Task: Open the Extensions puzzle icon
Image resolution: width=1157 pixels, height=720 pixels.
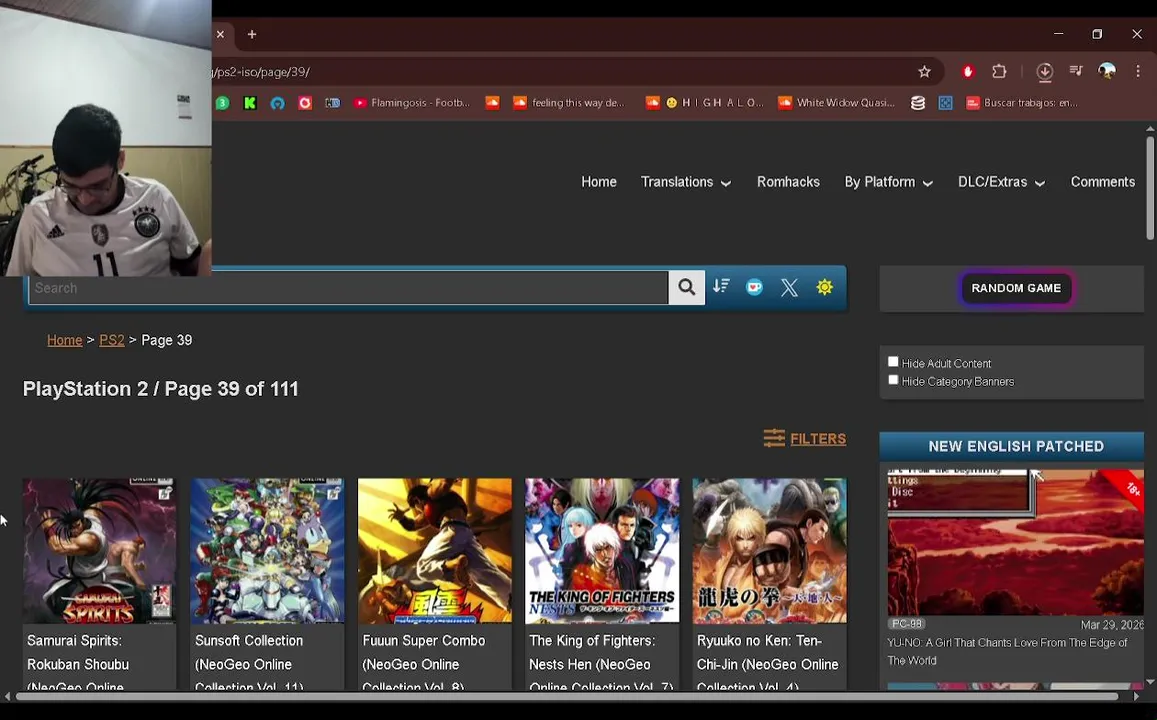Action: [x=999, y=72]
